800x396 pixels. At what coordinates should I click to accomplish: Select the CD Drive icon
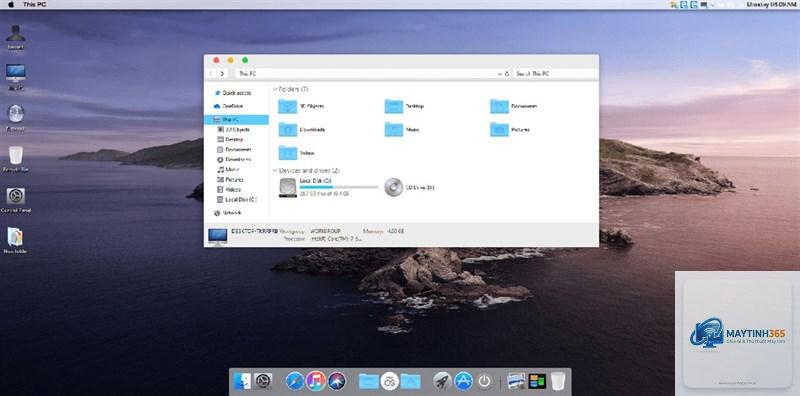pos(393,187)
